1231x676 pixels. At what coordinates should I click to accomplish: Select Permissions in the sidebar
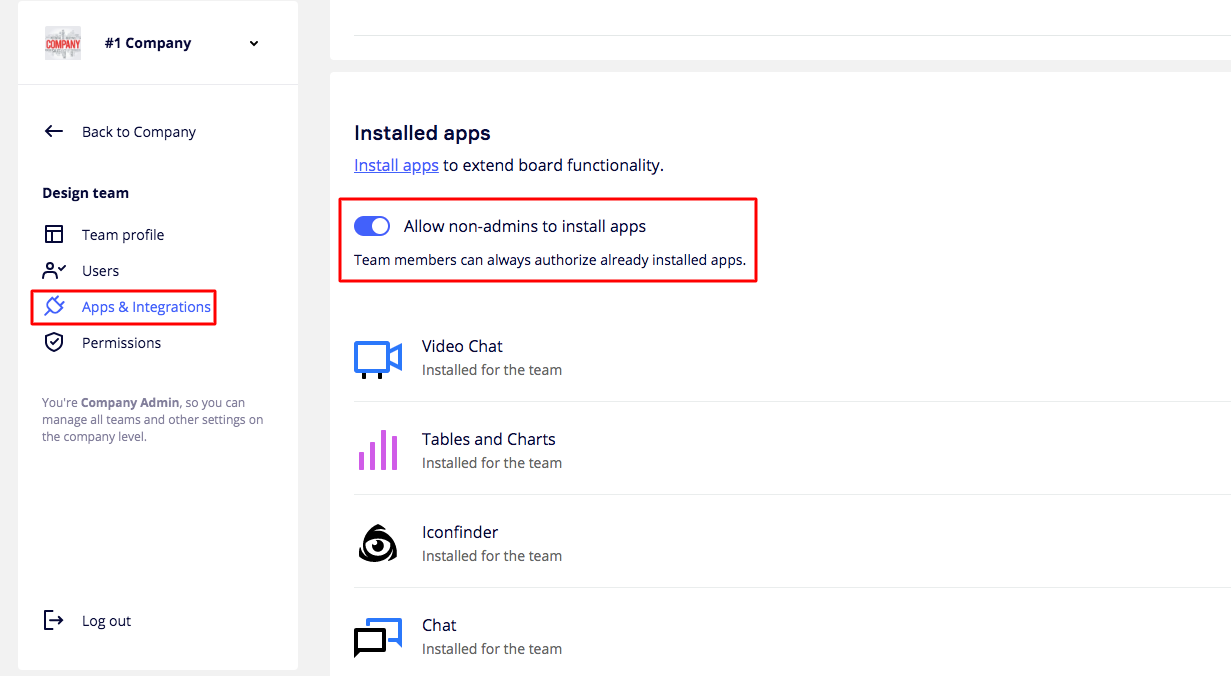(121, 343)
